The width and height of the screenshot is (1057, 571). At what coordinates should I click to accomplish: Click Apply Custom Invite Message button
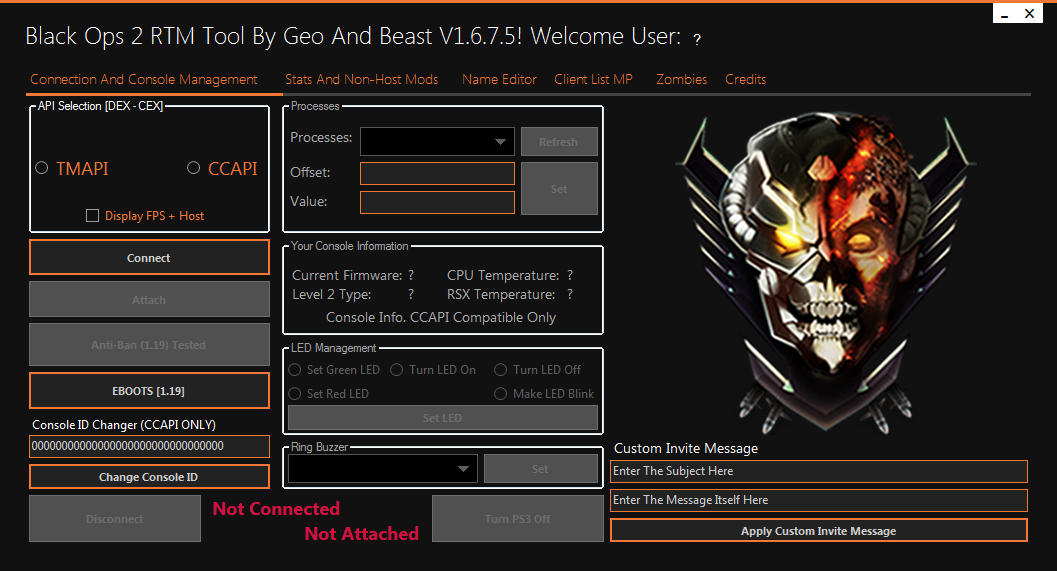[x=818, y=531]
